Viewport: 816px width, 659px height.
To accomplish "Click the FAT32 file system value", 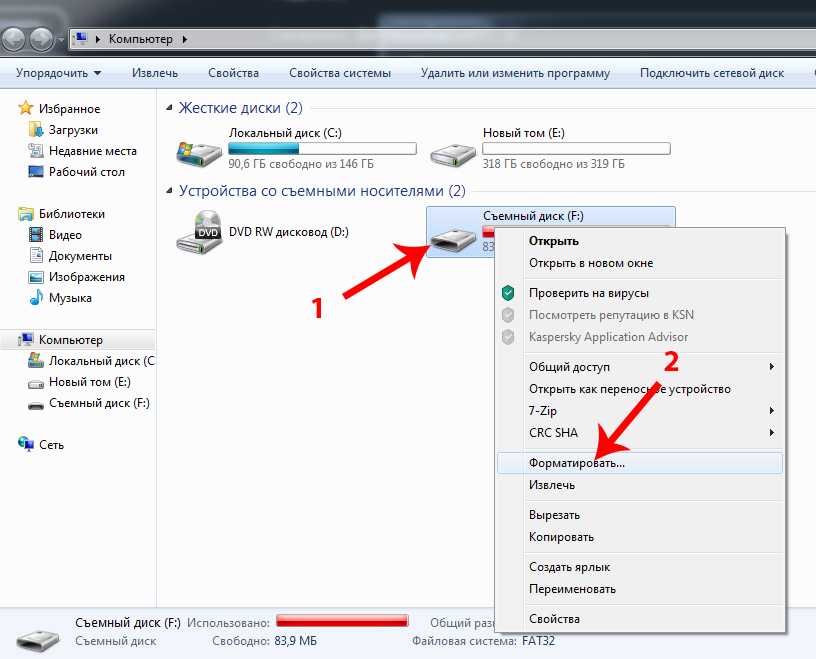I will coord(539,641).
